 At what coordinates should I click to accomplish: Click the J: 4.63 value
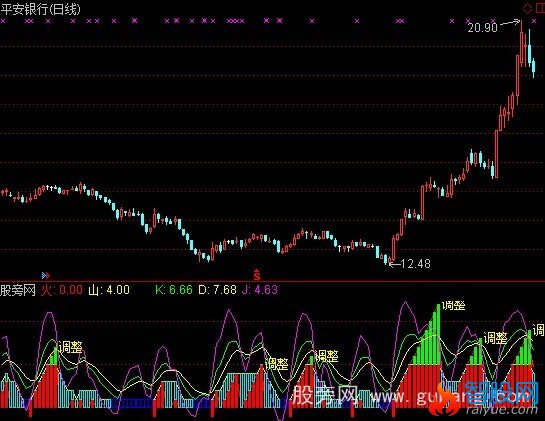coord(260,290)
